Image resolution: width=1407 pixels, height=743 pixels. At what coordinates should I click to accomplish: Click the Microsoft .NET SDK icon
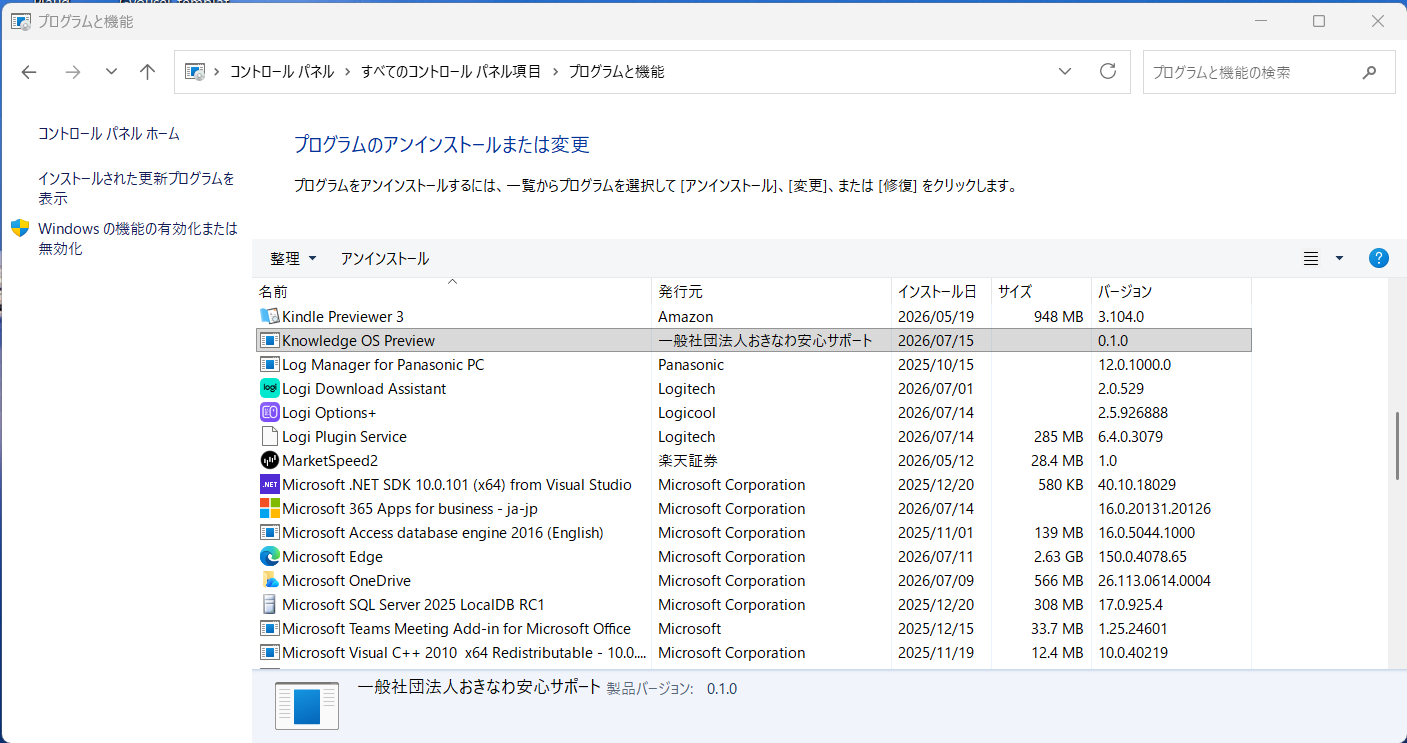coord(269,484)
